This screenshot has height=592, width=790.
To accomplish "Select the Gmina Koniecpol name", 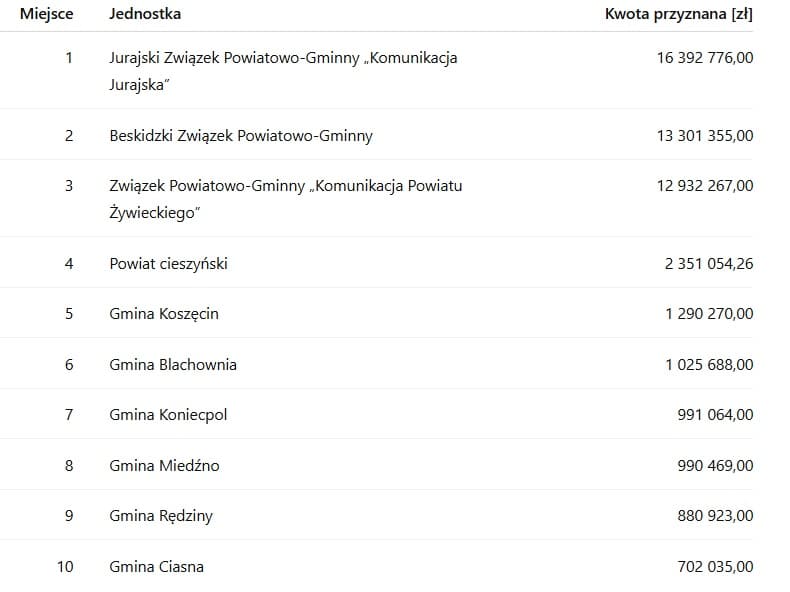I will tap(168, 414).
